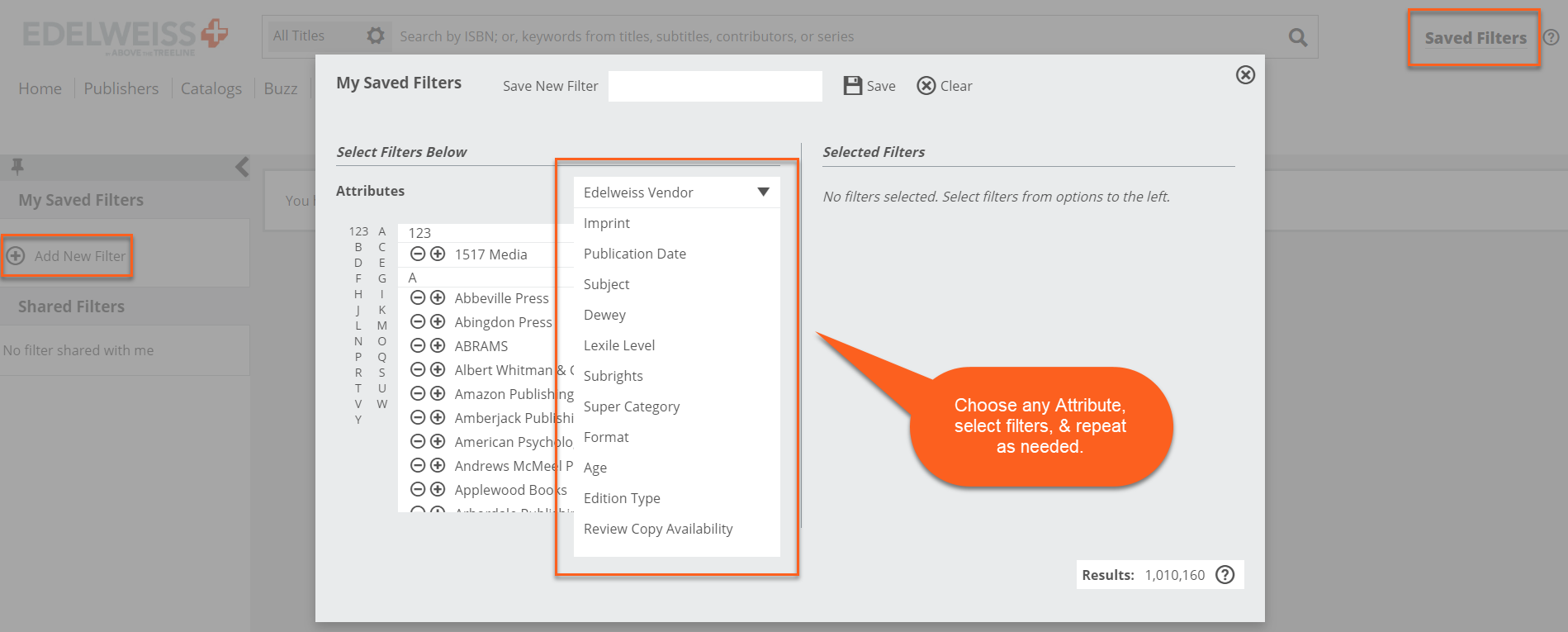
Task: Exclude Abbeville Press with minus icon
Action: point(418,297)
